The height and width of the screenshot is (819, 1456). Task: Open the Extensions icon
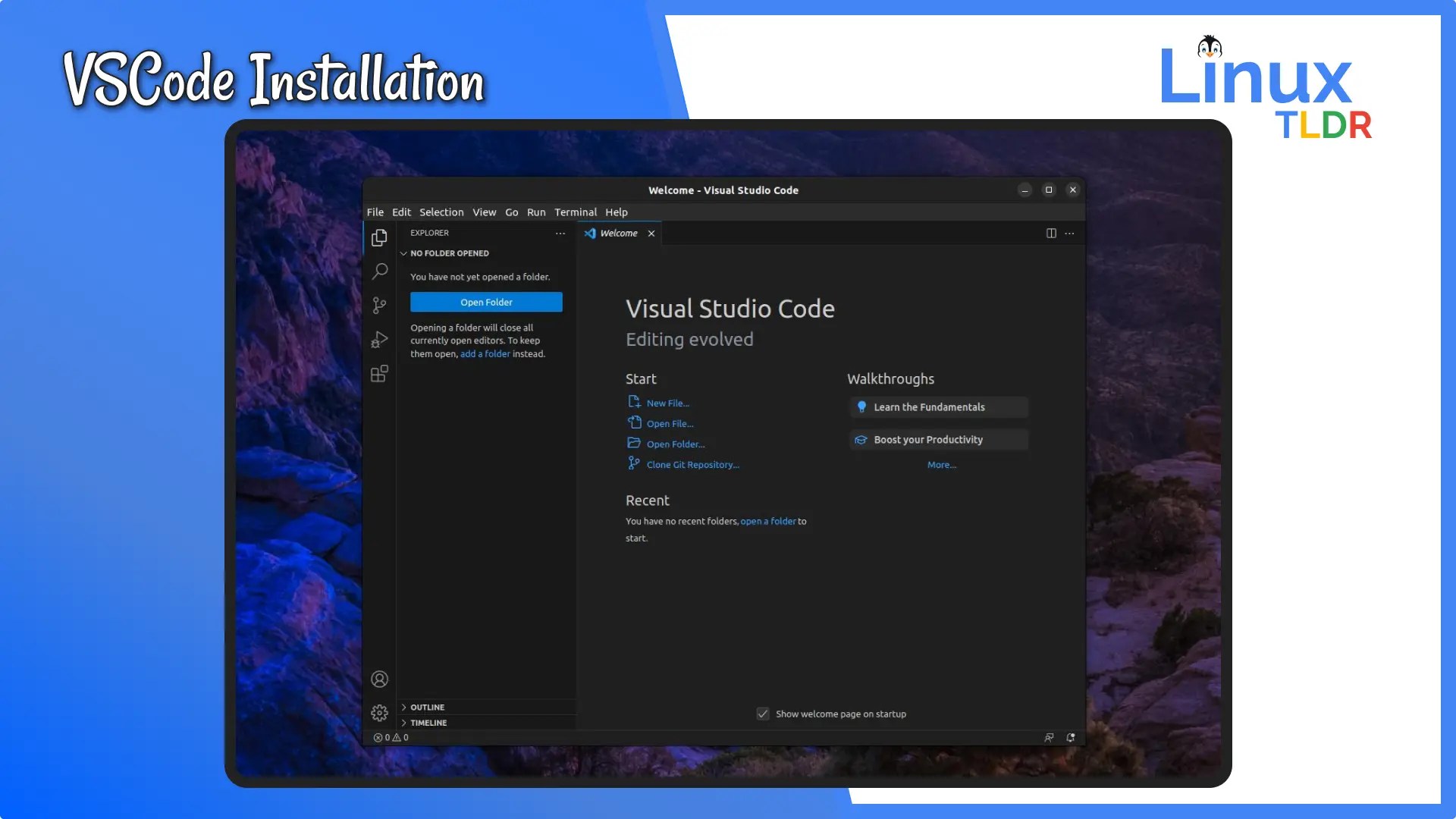tap(379, 373)
